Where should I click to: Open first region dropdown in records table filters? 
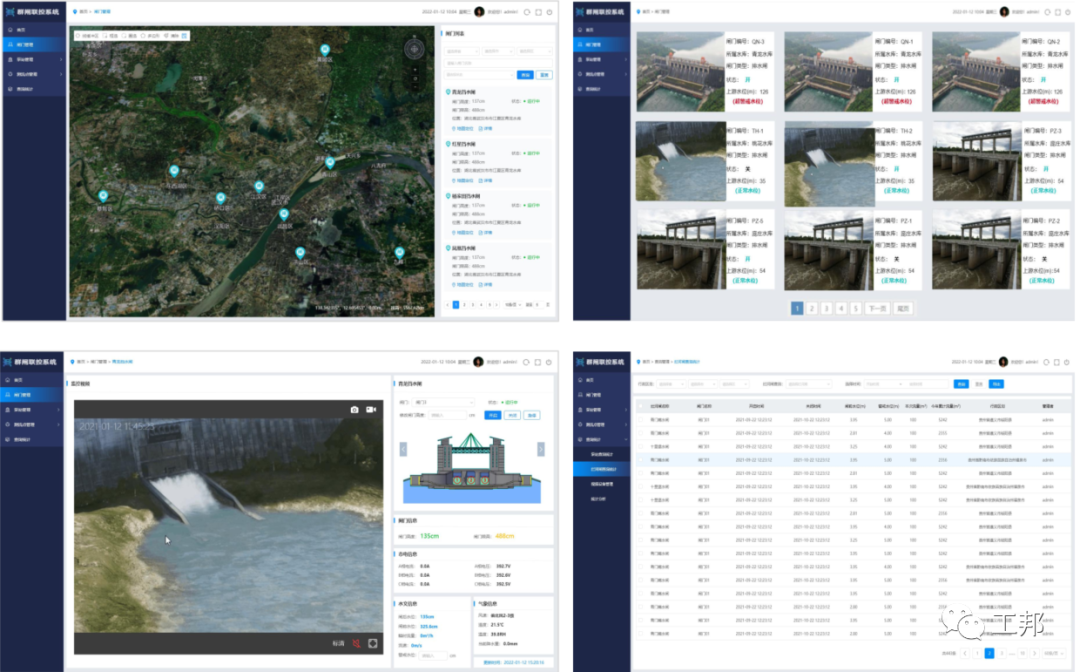point(671,384)
